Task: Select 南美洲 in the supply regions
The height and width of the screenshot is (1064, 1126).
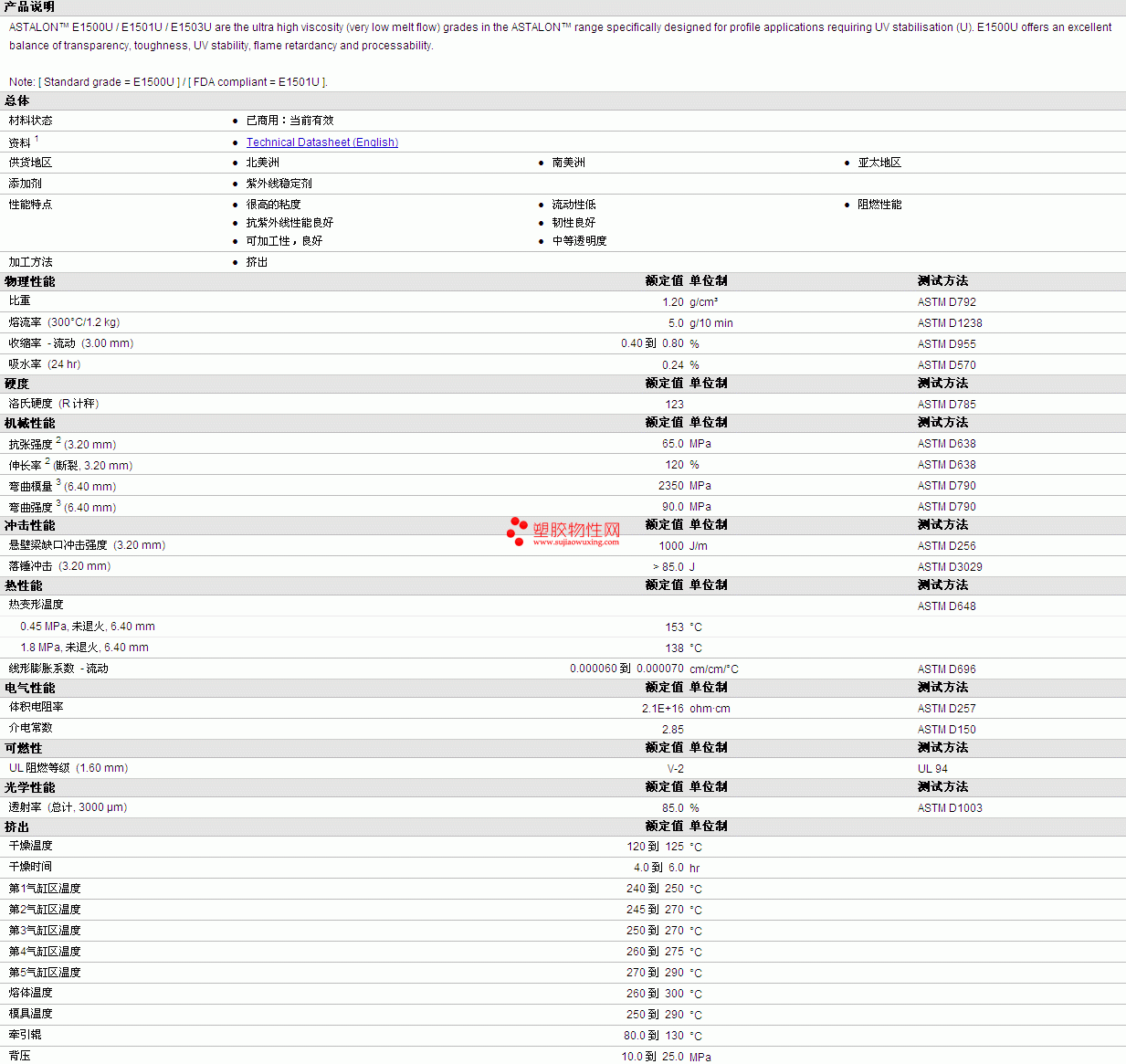Action: (569, 163)
